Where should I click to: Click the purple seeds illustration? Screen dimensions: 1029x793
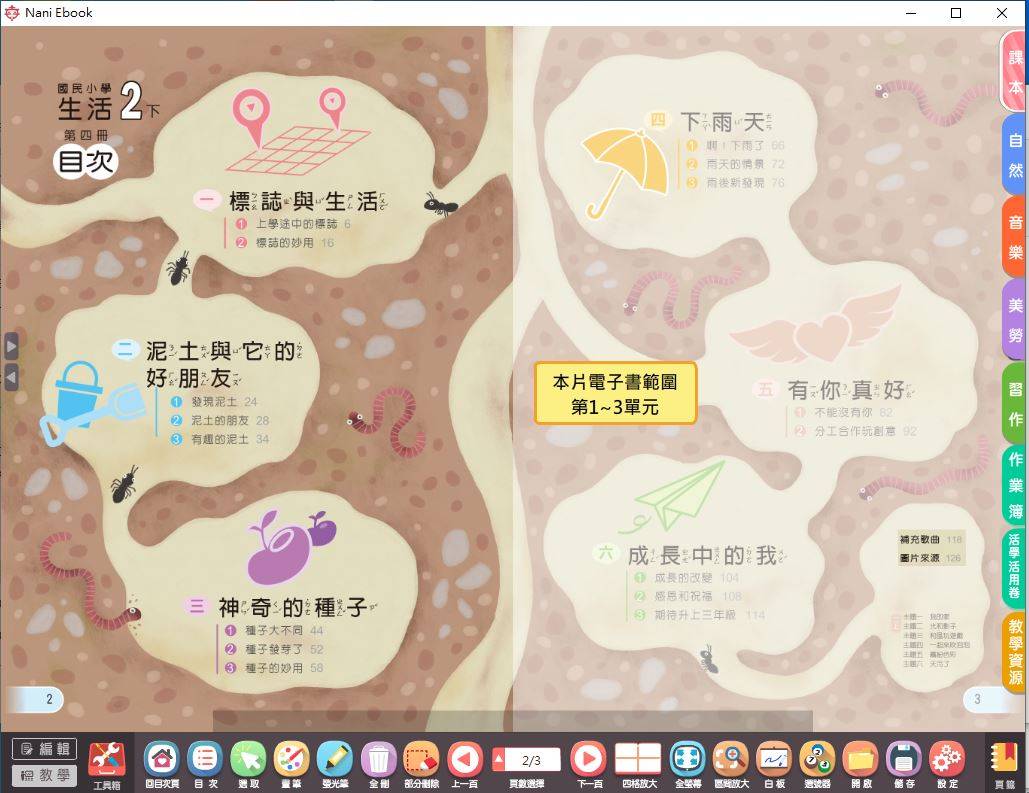tap(291, 548)
